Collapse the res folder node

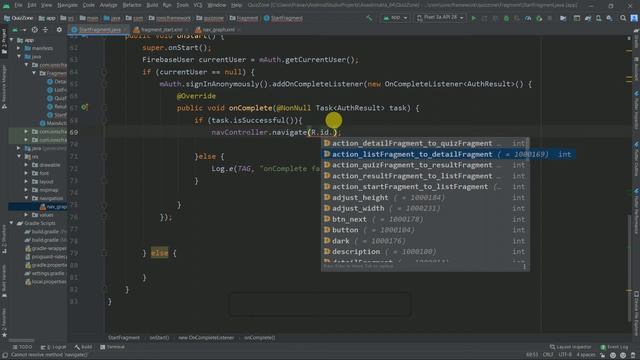pyautogui.click(x=19, y=157)
